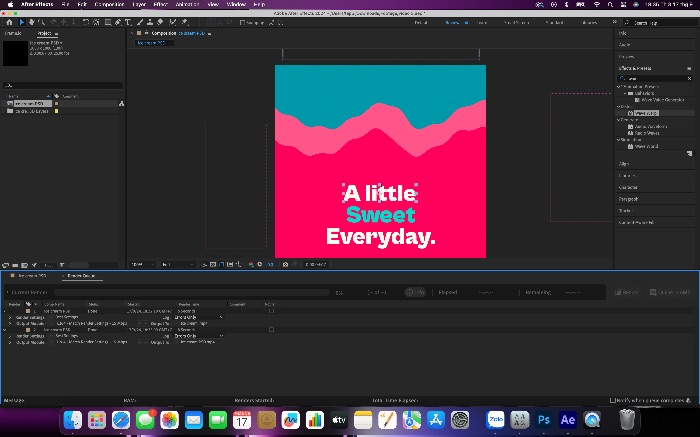The width and height of the screenshot is (700, 437).
Task: Toggle the Snapping checkbox in the toolbar
Action: coord(242,22)
